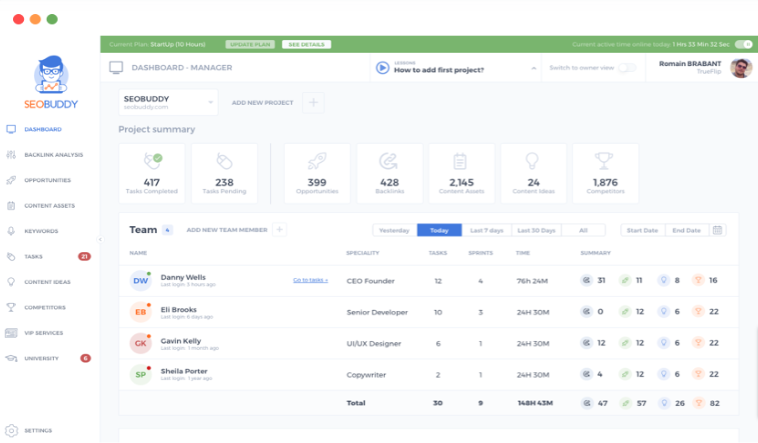Expand the lessons dropdown chevron
758x443 pixels.
click(529, 68)
